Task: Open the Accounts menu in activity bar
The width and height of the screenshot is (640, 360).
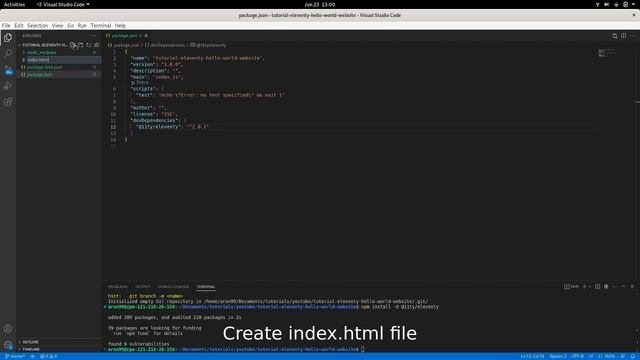Action: [x=8, y=329]
